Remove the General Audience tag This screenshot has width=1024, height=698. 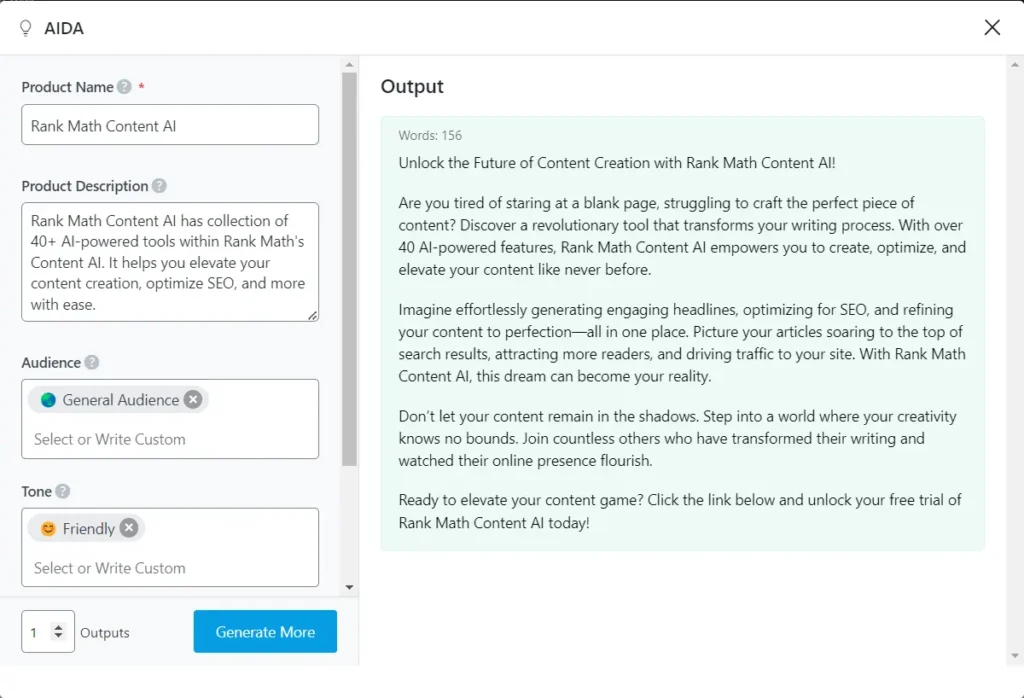[x=193, y=400]
